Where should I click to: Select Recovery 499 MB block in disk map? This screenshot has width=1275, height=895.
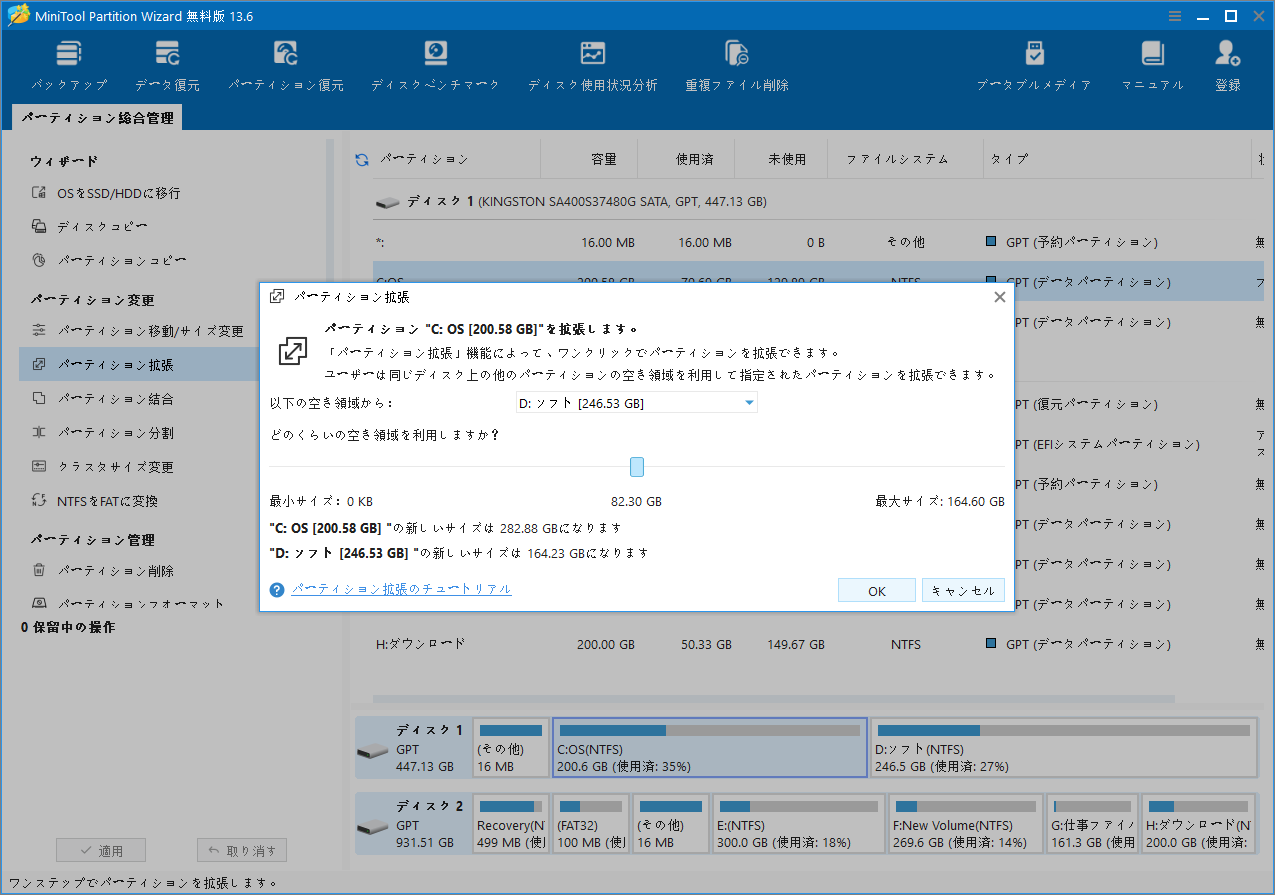pyautogui.click(x=511, y=824)
